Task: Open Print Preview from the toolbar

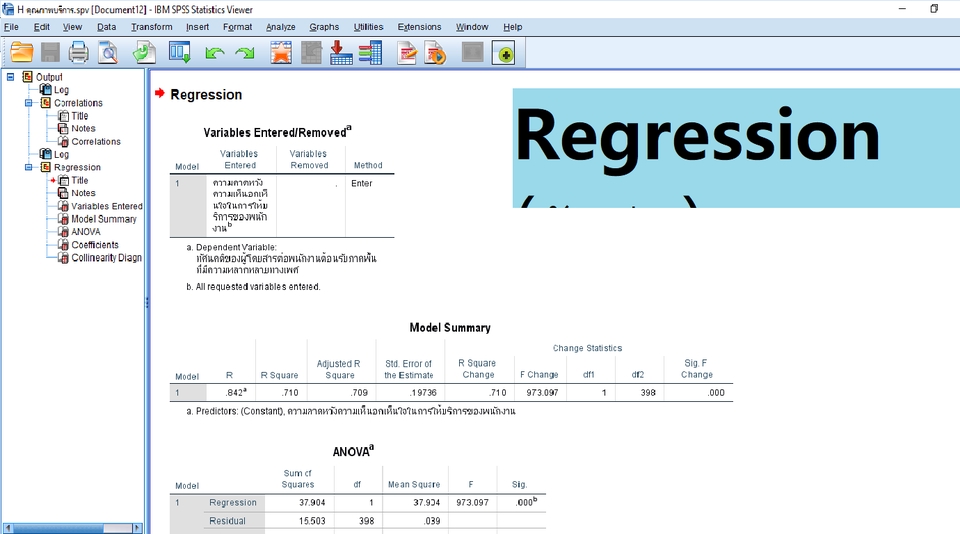Action: click(x=108, y=52)
